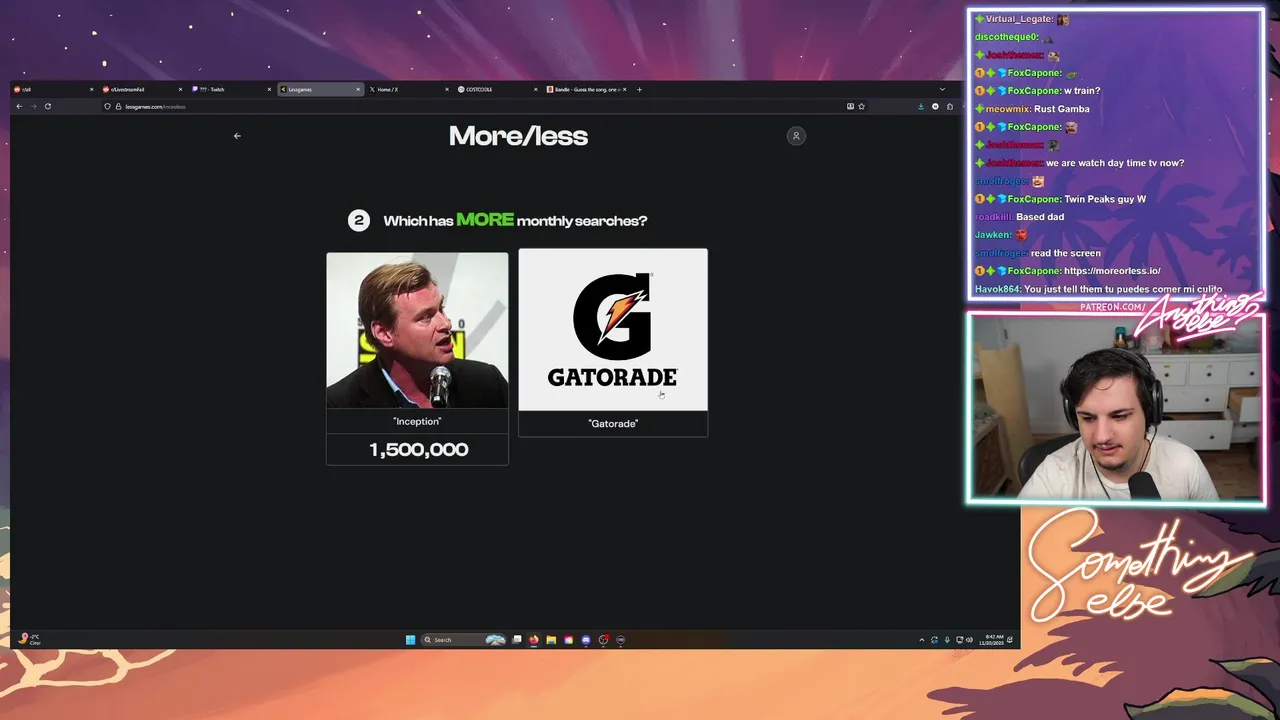1280x720 pixels.
Task: Switch to the Home / X tab
Action: [x=407, y=89]
